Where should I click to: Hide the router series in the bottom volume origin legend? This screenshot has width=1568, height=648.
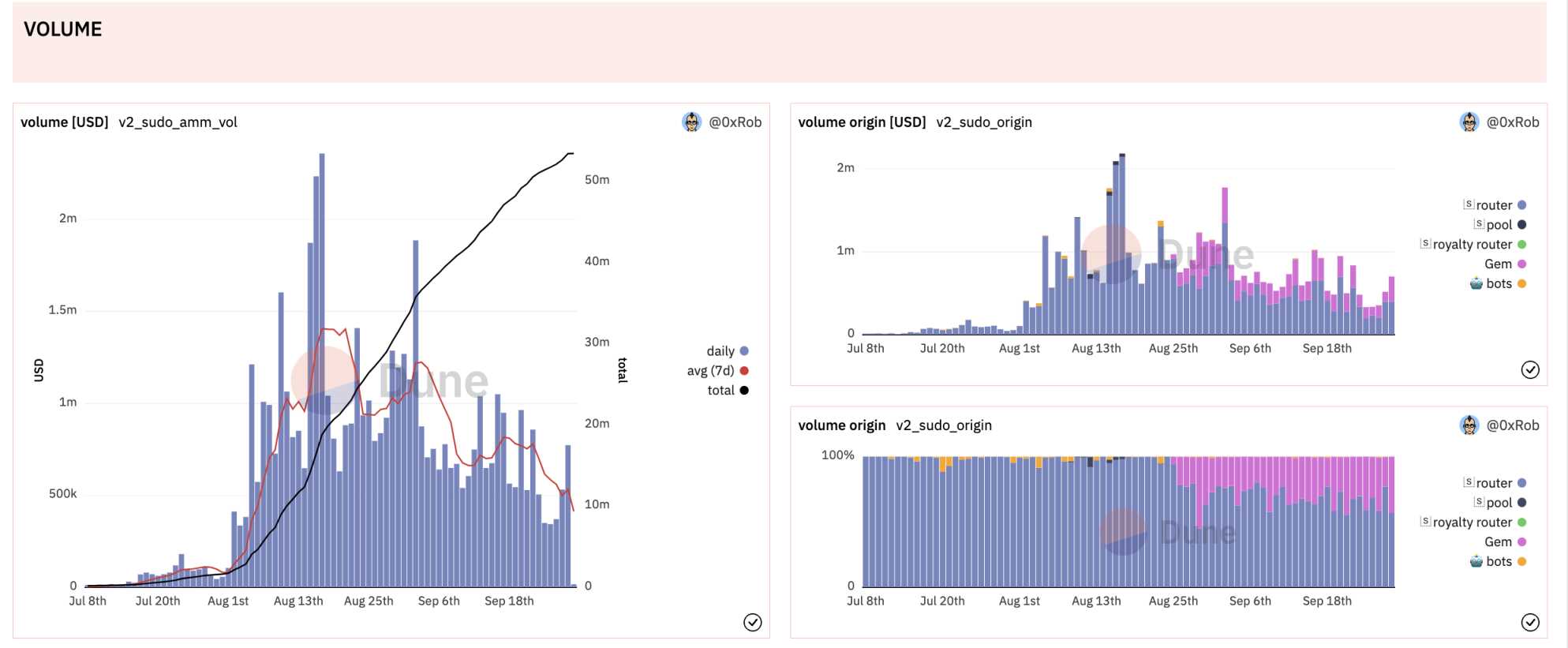click(1493, 482)
